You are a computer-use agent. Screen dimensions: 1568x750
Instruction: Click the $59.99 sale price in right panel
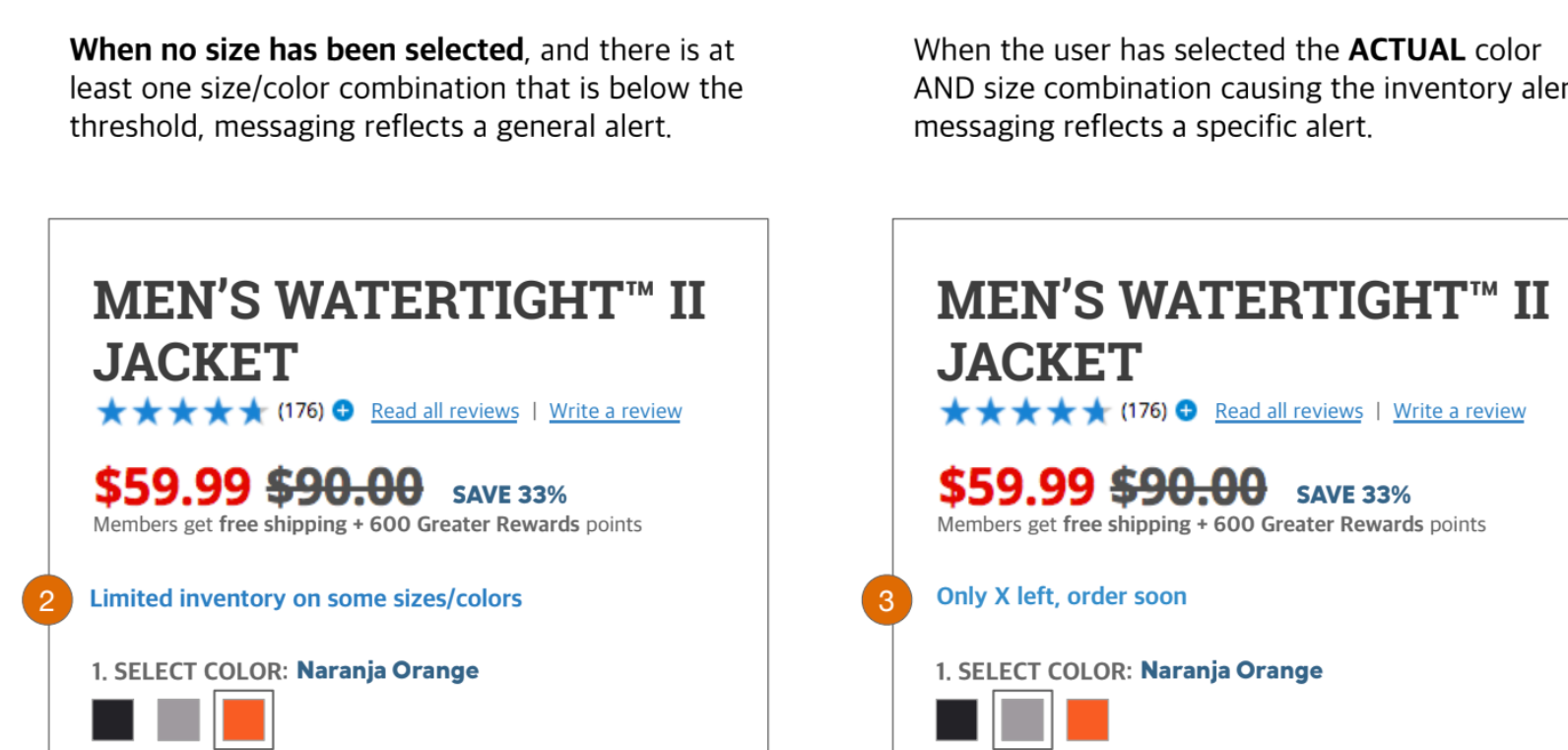coord(1015,486)
